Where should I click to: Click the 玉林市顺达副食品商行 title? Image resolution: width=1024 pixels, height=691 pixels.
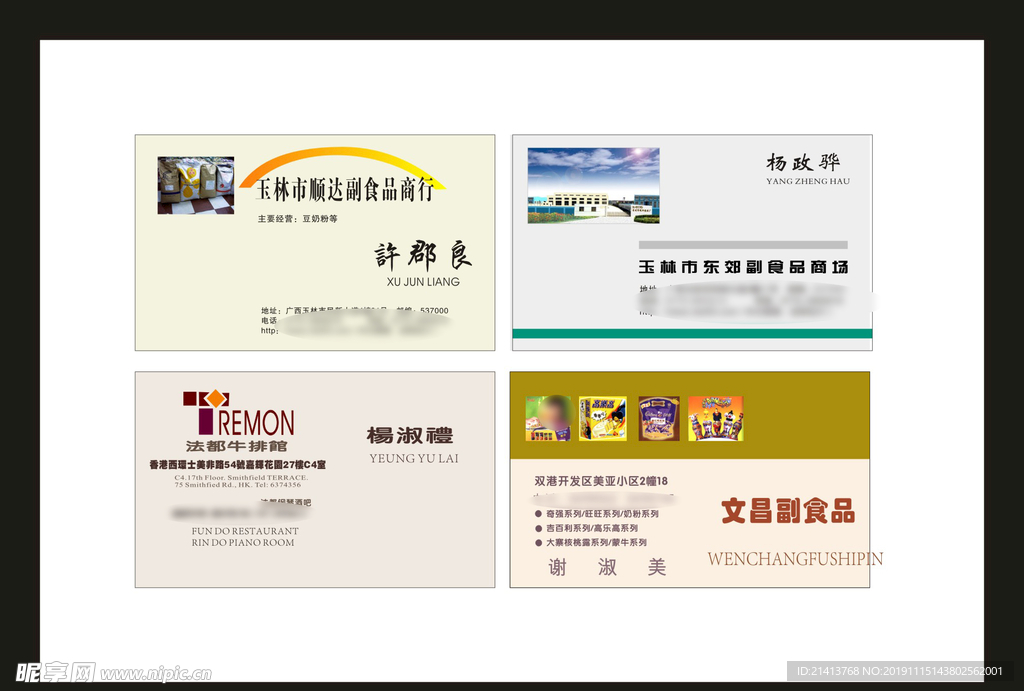tap(345, 189)
